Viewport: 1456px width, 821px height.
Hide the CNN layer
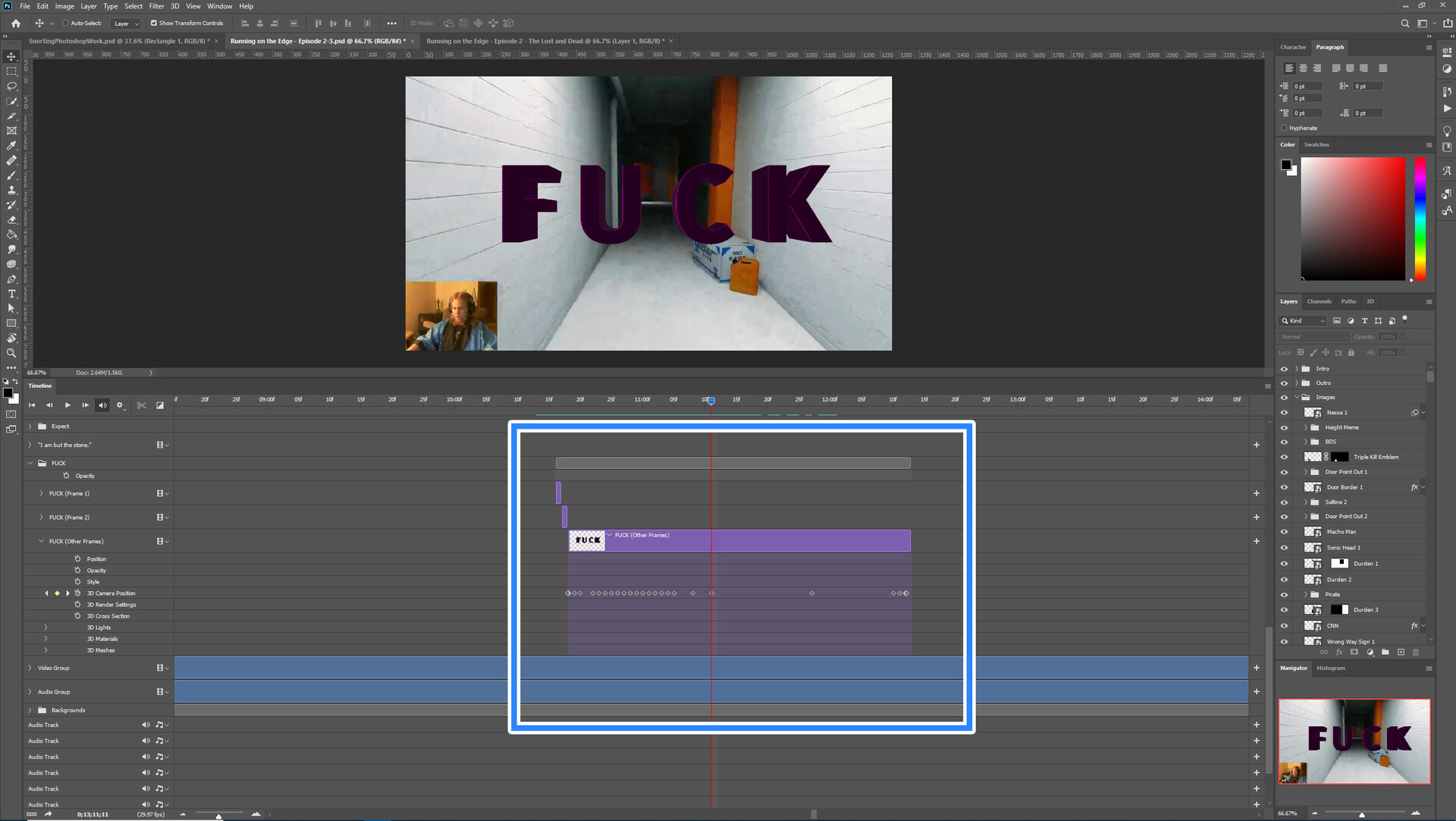coord(1284,626)
